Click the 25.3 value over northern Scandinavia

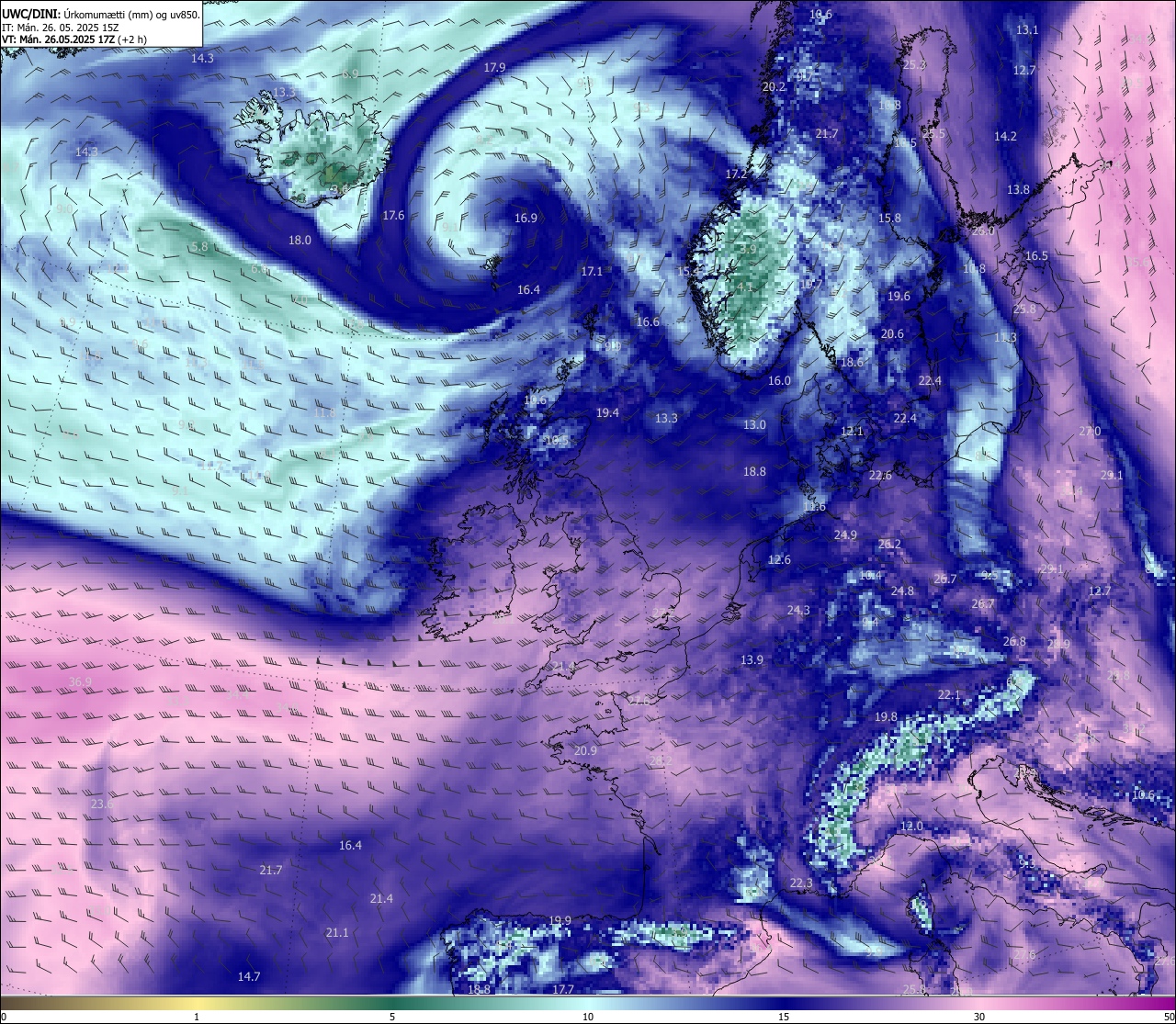(x=914, y=65)
